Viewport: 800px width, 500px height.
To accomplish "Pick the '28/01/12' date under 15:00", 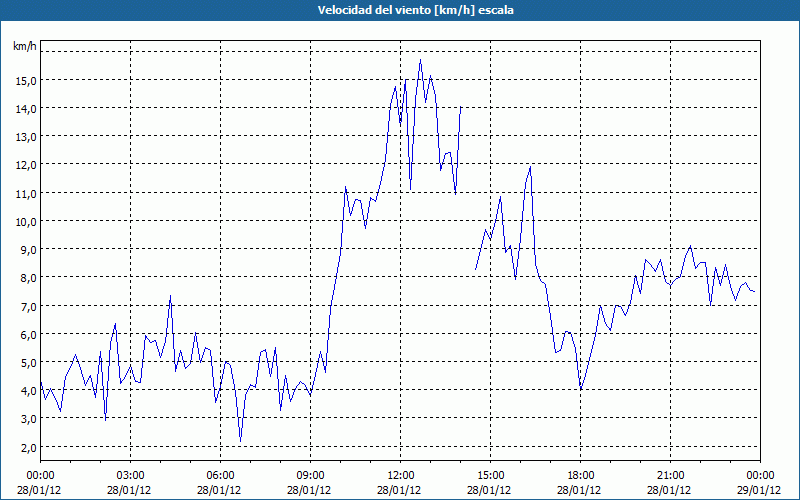I will (x=489, y=490).
